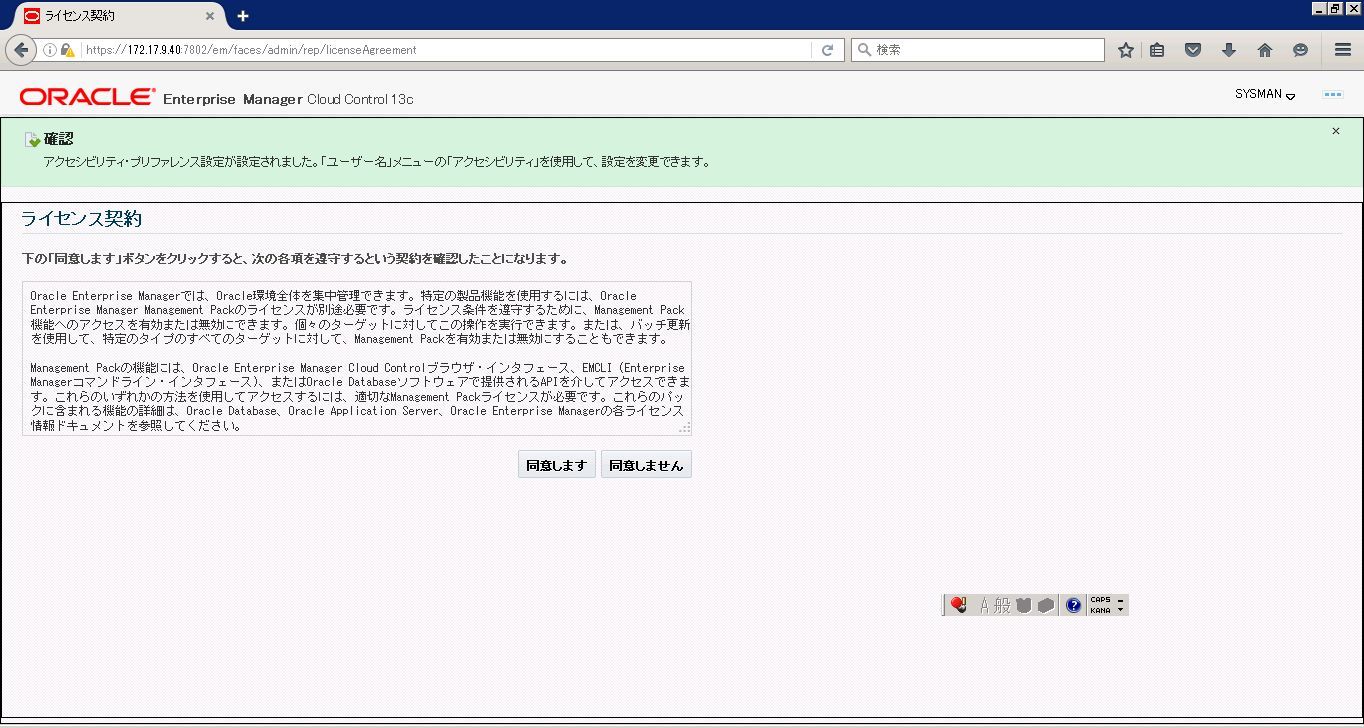
Task: Focus the license agreement text box
Action: [x=357, y=358]
